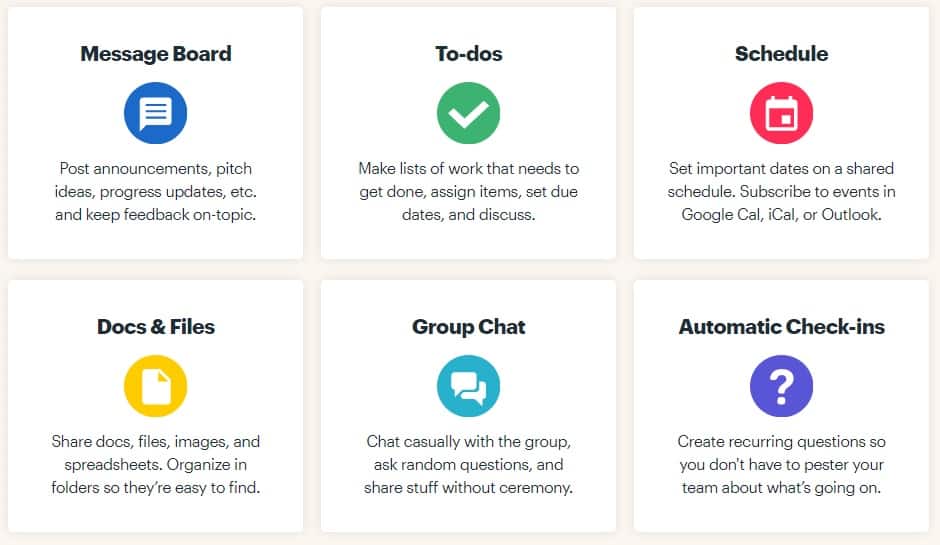Click the Group Chat description about chatting casually

[x=469, y=465]
